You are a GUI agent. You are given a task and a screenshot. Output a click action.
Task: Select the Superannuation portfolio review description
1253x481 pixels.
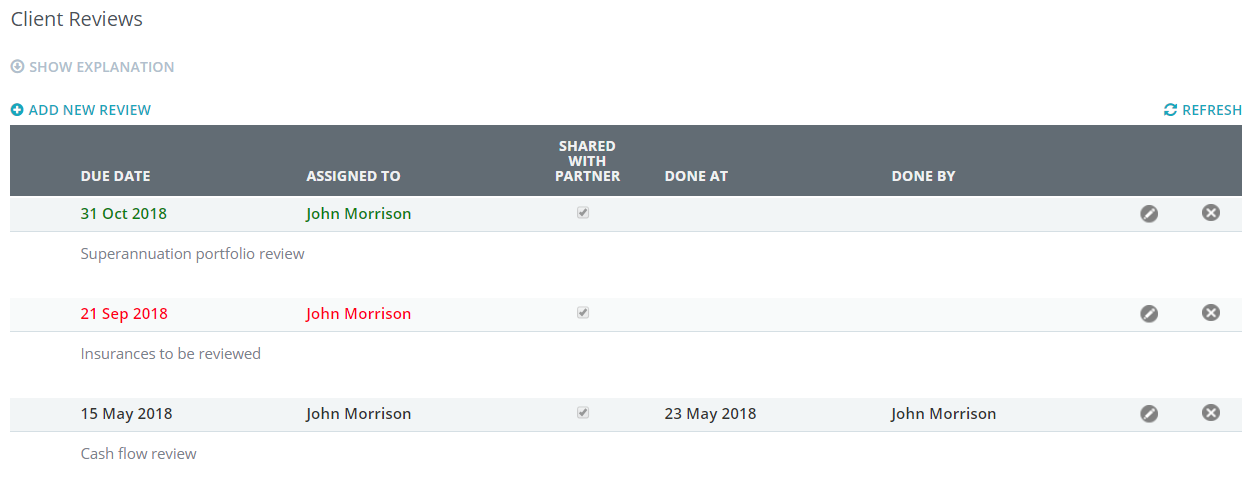coord(192,254)
